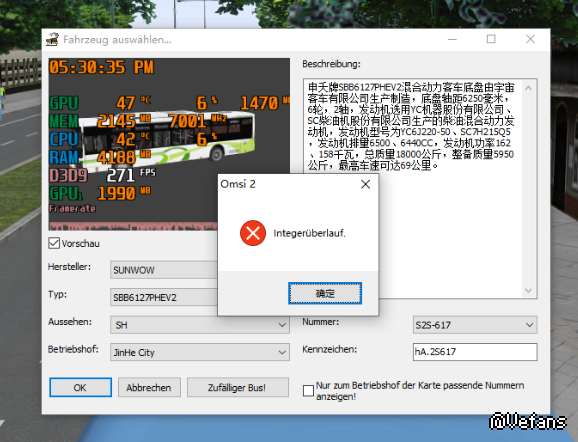The image size is (578, 442).
Task: Maximize the Fahrzeug auswählen window
Action: [x=491, y=39]
